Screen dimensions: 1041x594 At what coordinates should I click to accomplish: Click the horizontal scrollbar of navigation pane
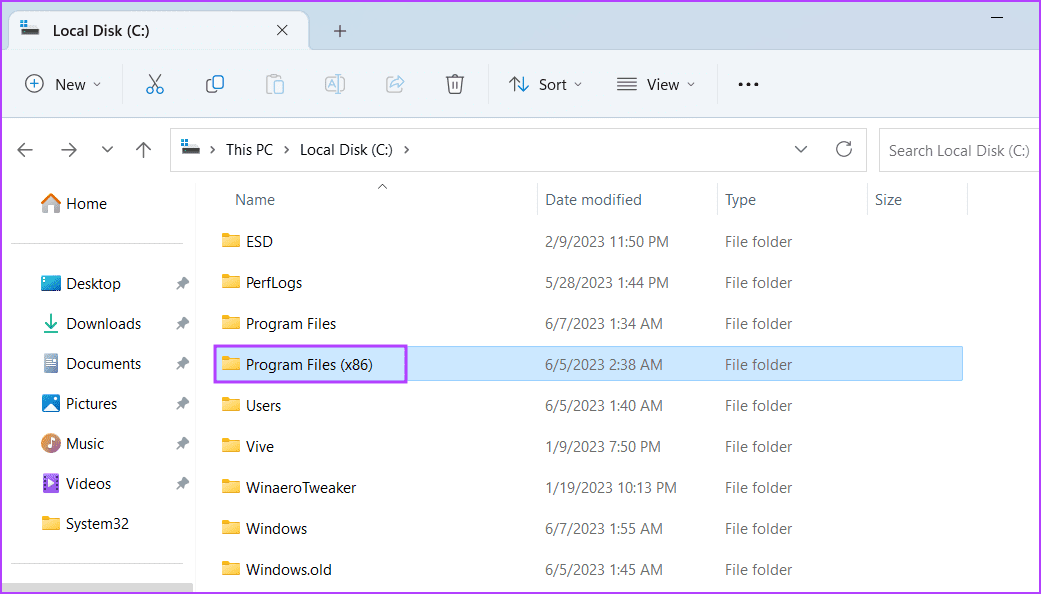(98, 588)
